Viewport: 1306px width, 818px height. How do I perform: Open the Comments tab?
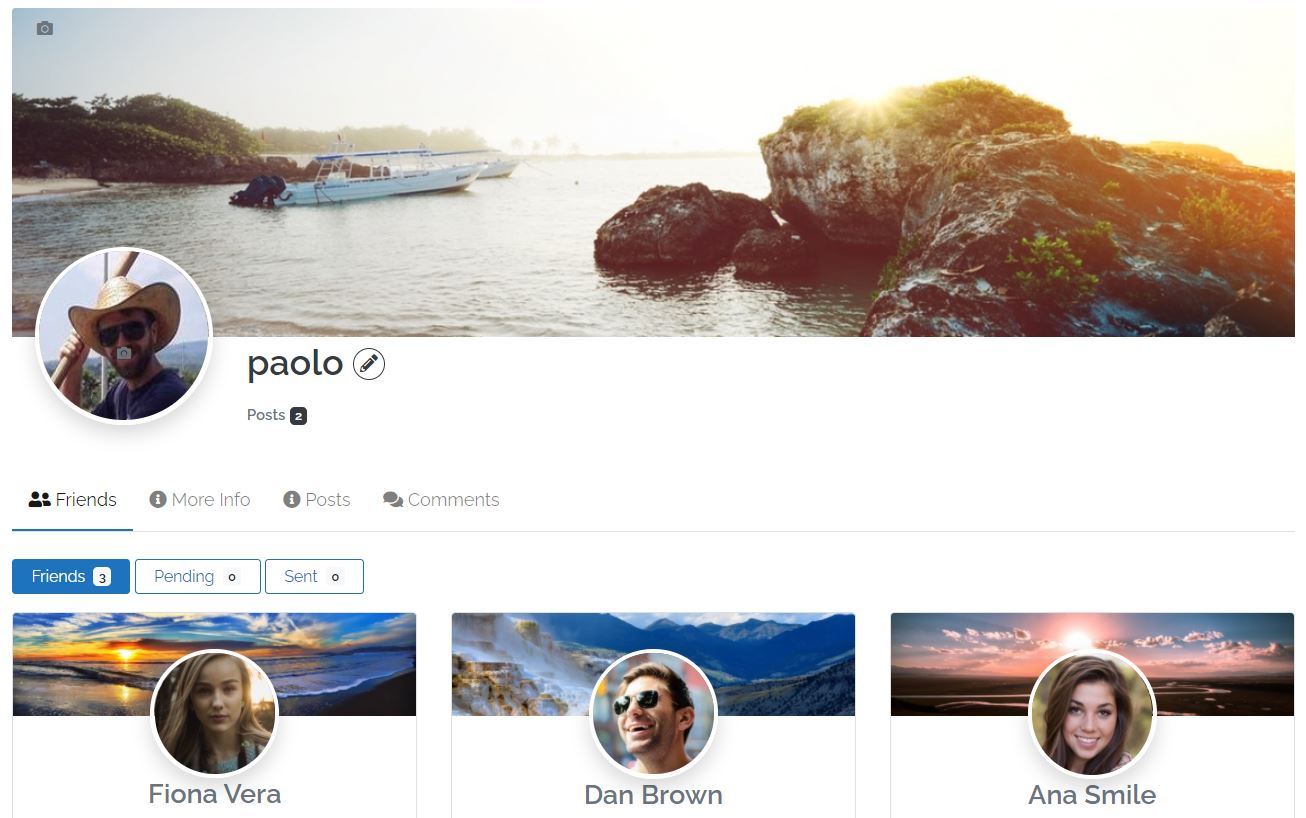441,499
